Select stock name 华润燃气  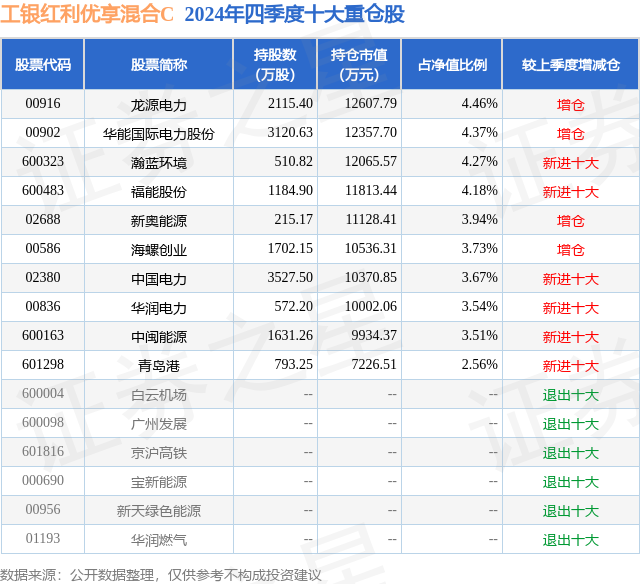(159, 540)
